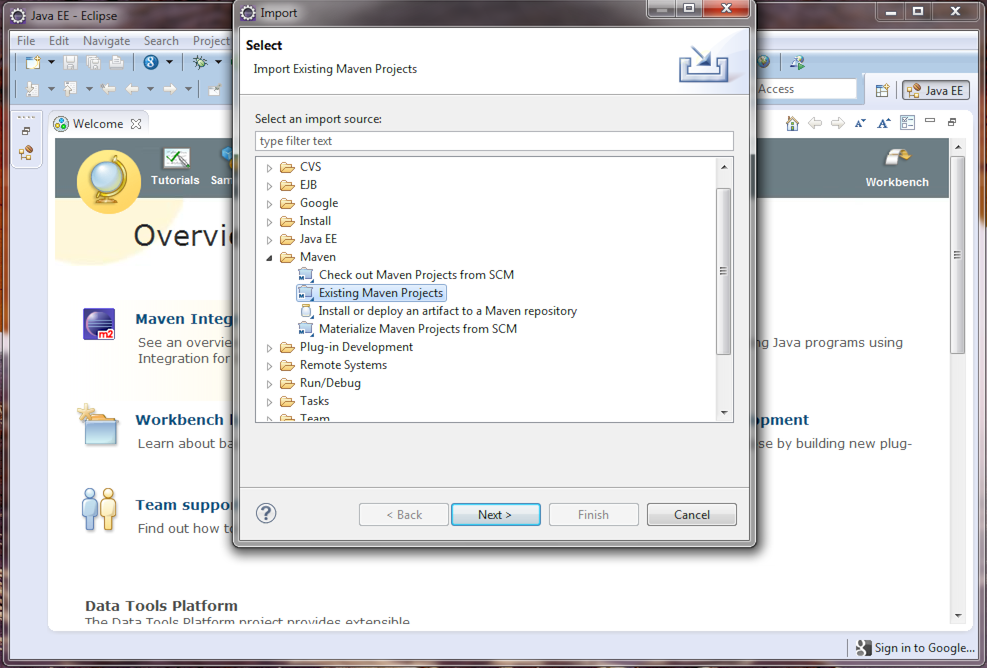Click the Next Annotation toolbar icon
Image resolution: width=987 pixels, height=668 pixels.
[x=32, y=89]
